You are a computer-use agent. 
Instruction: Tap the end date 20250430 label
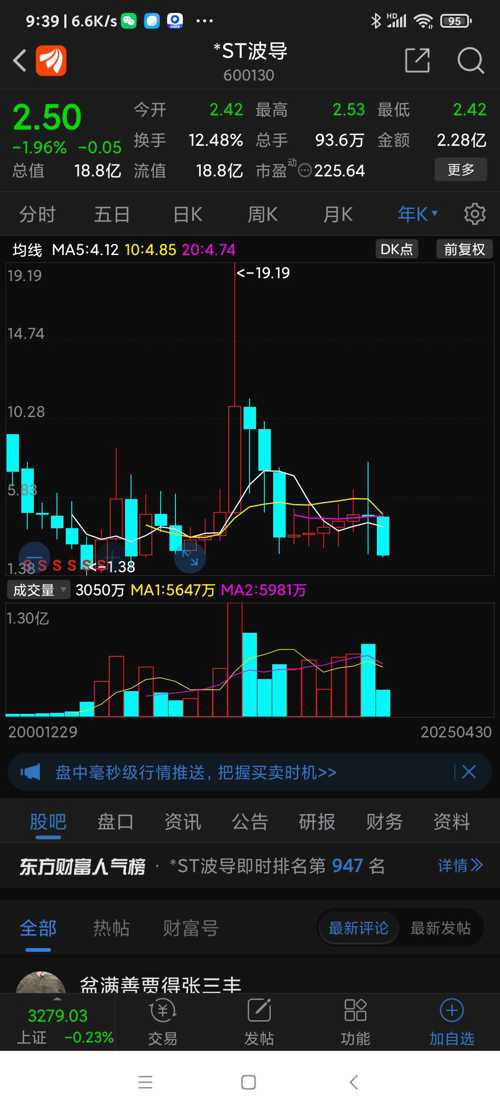point(455,732)
